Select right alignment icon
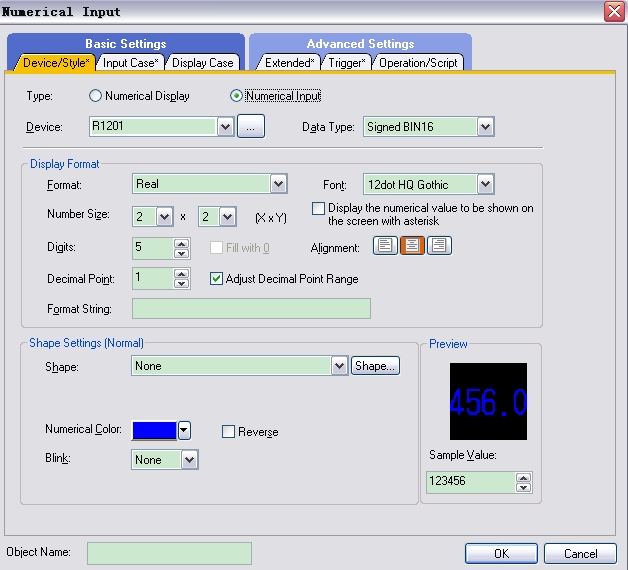This screenshot has height=570, width=628. click(439, 246)
